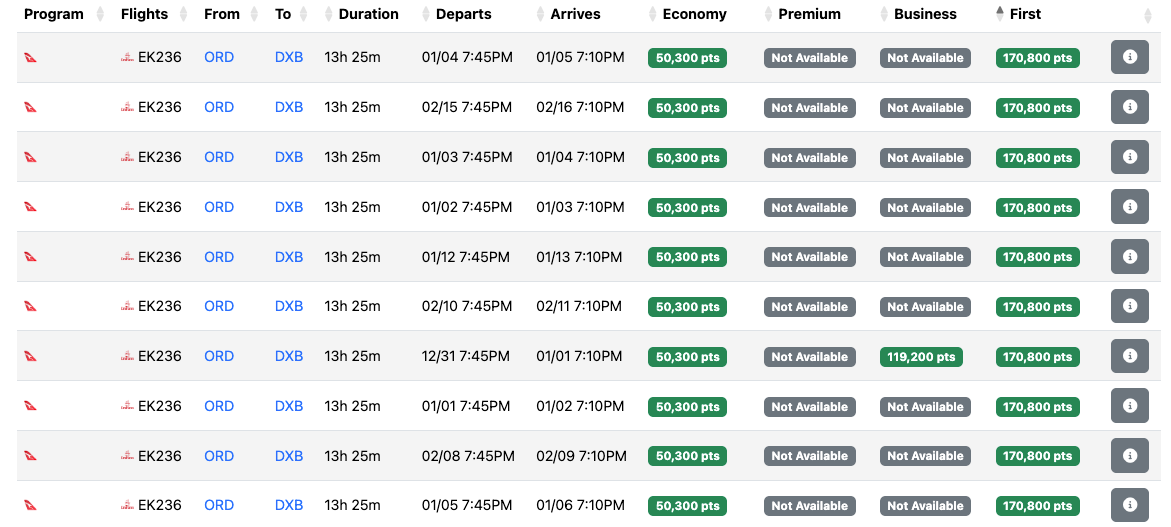Click Qantas program logo in first row
1171x527 pixels.
click(31, 57)
